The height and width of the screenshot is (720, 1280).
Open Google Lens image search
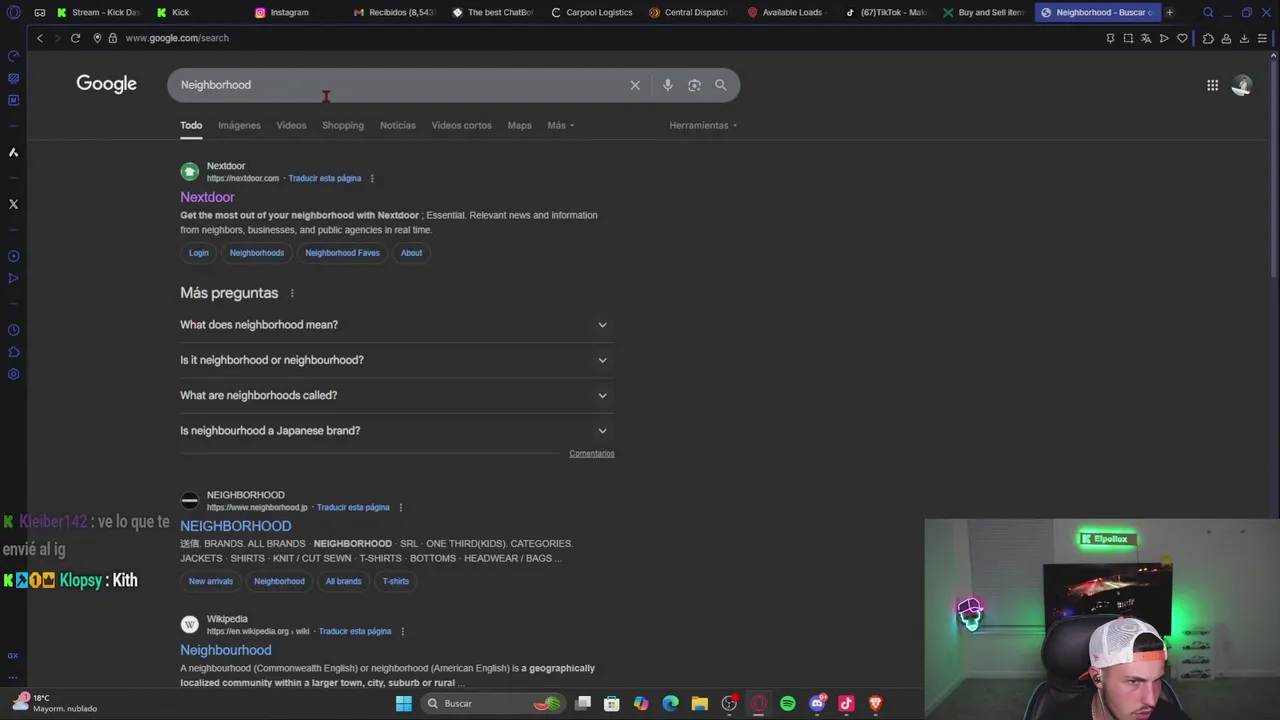coord(694,85)
